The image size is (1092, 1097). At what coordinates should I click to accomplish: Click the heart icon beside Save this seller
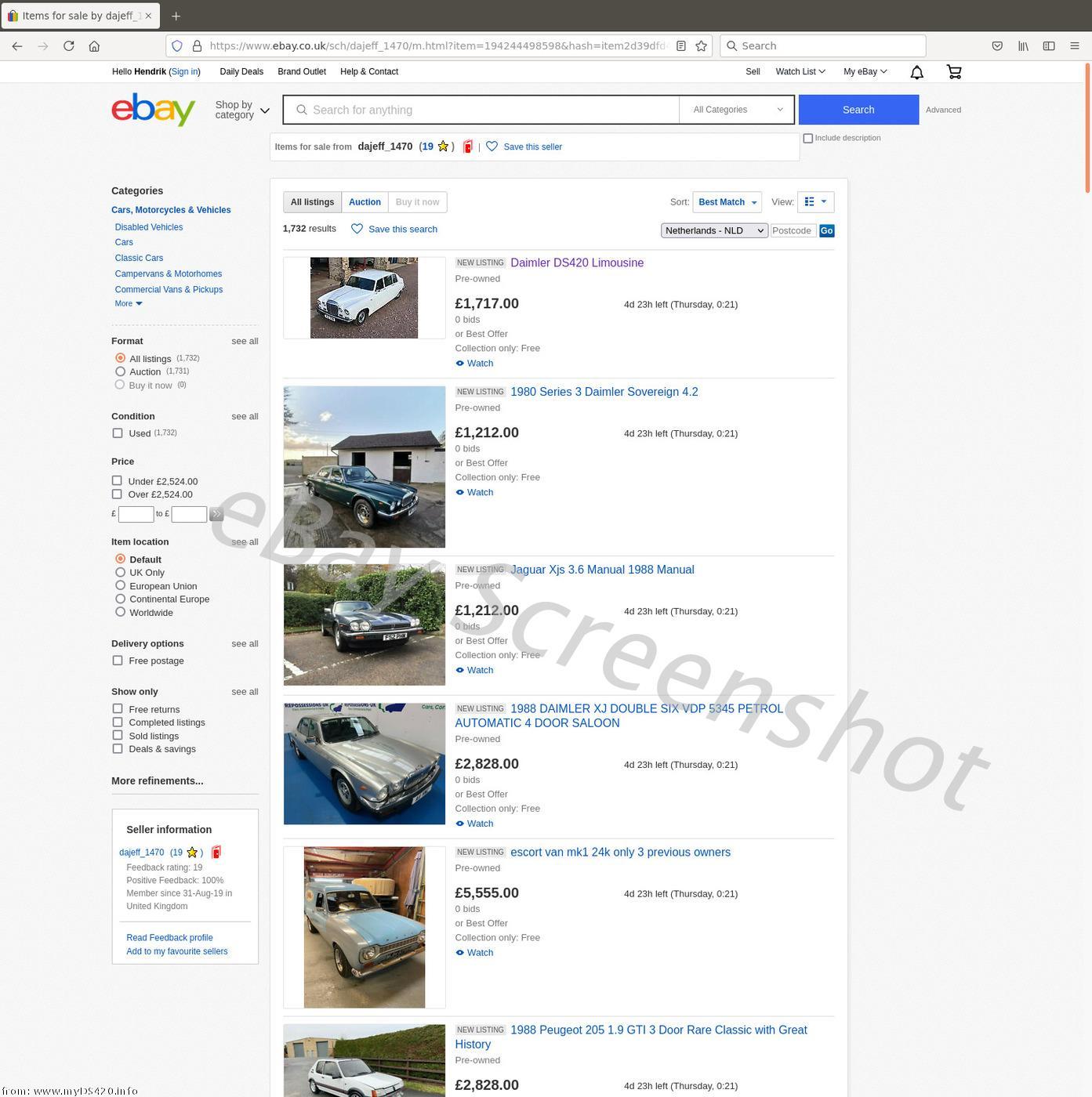(492, 147)
